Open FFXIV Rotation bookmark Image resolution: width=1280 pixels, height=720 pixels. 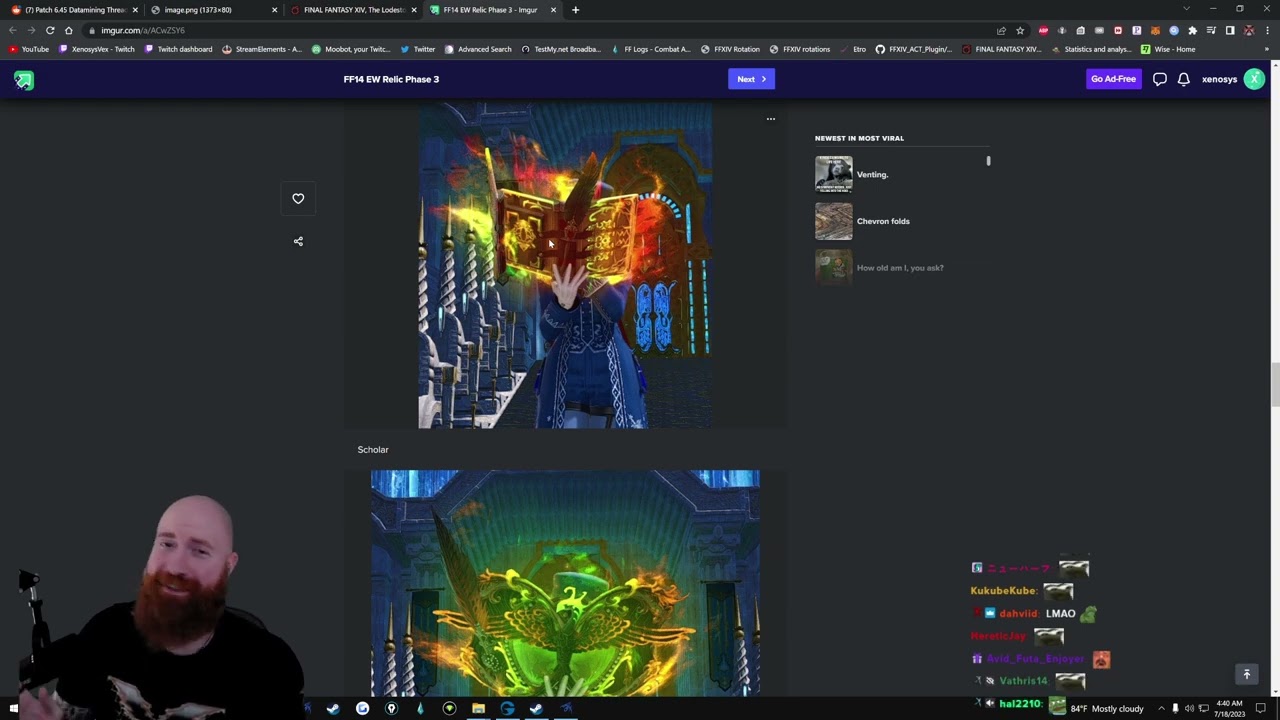[x=731, y=49]
